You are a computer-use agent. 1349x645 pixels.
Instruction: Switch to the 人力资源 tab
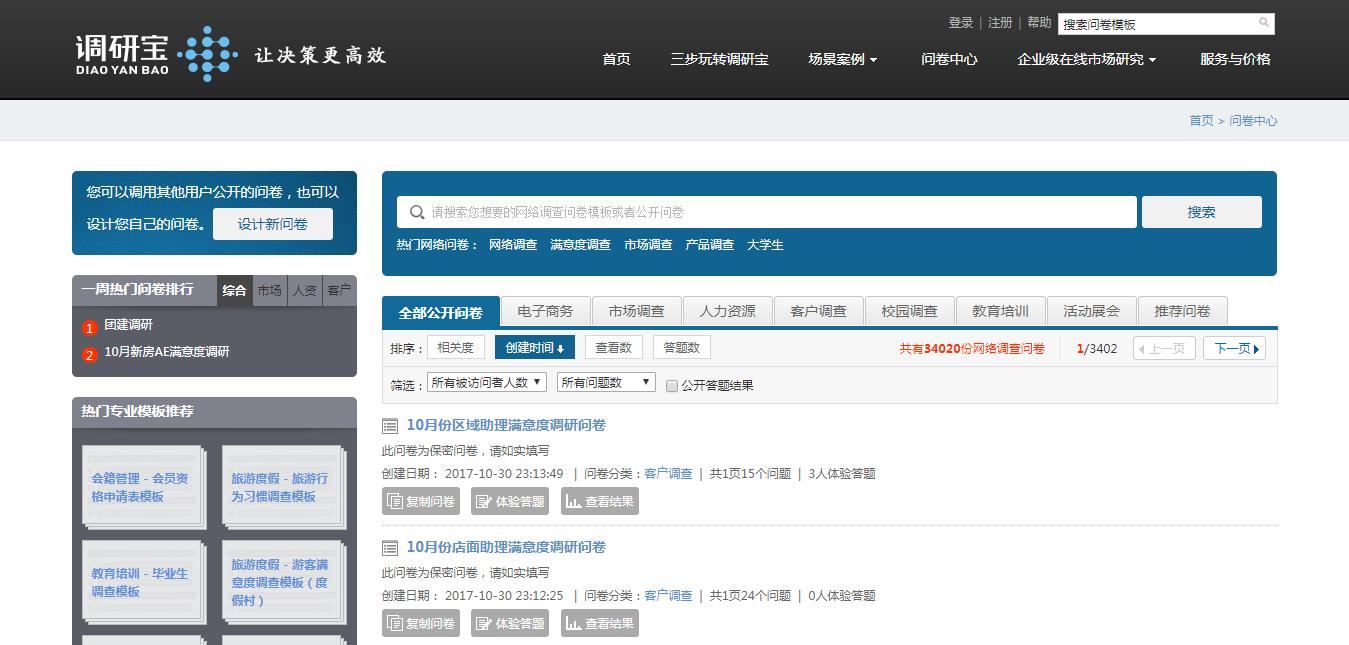[x=727, y=310]
